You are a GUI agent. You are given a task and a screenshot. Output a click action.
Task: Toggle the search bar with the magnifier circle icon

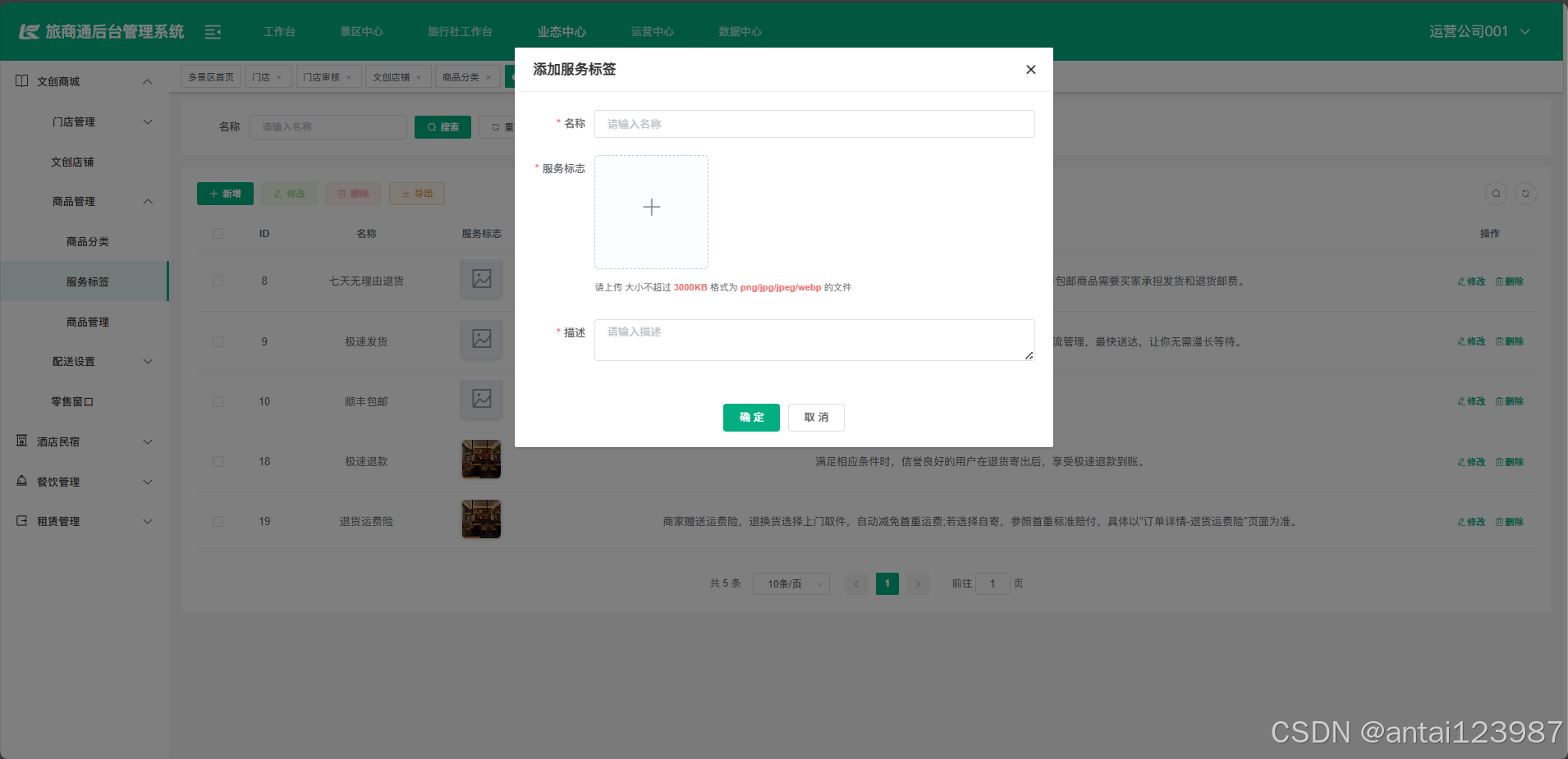(1496, 194)
